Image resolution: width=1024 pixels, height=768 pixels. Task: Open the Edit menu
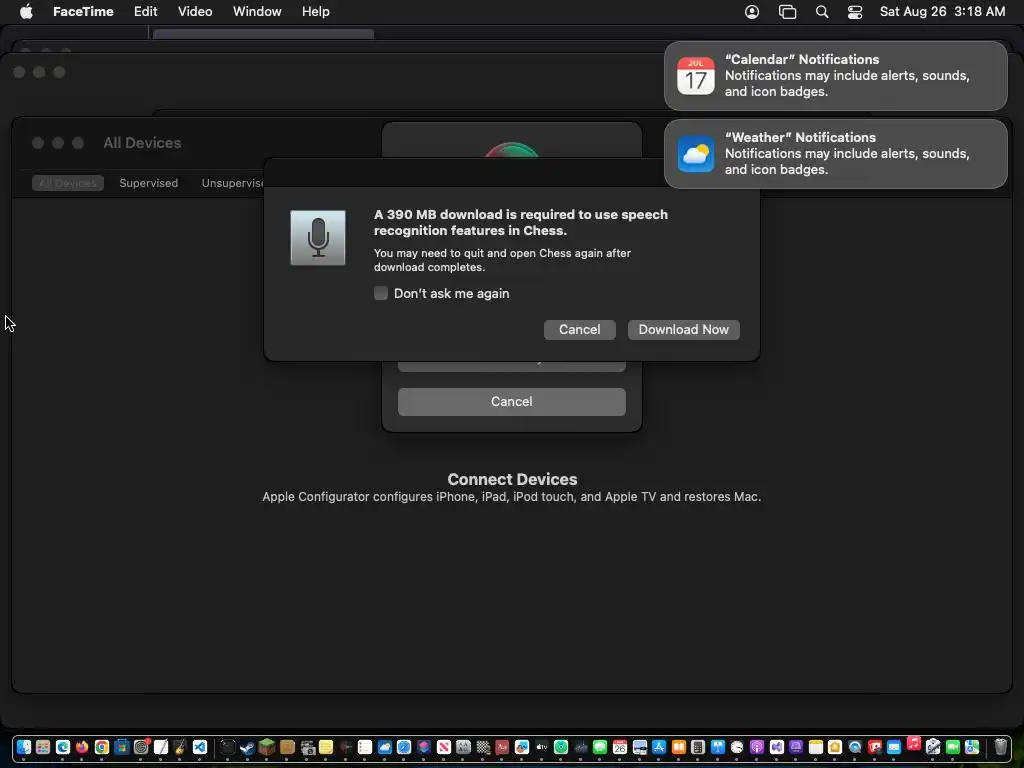[145, 12]
